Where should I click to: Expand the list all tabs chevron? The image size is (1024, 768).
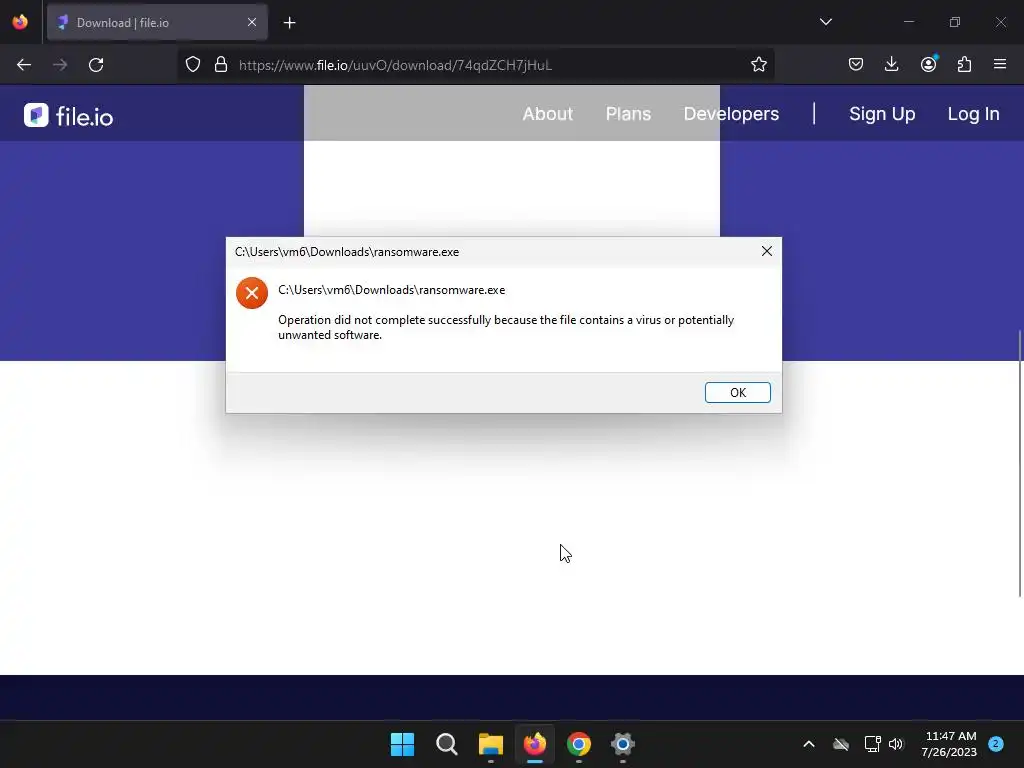825,22
